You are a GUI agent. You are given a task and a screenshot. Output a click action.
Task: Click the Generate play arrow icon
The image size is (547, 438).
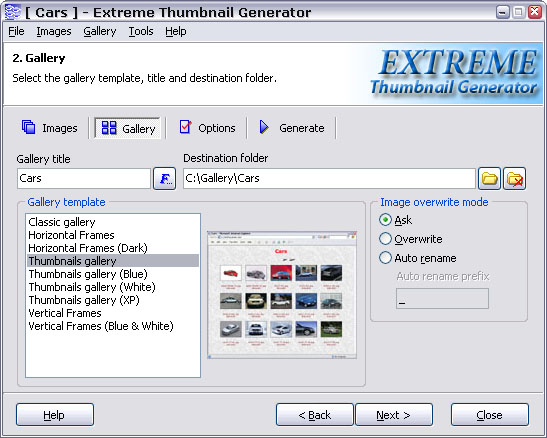pos(264,127)
